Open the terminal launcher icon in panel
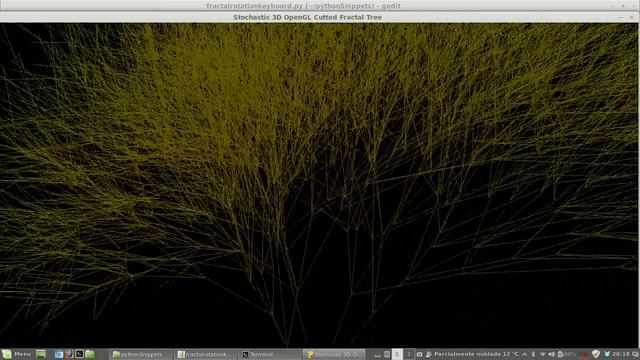Screen dimensions: 640x360 (79, 354)
